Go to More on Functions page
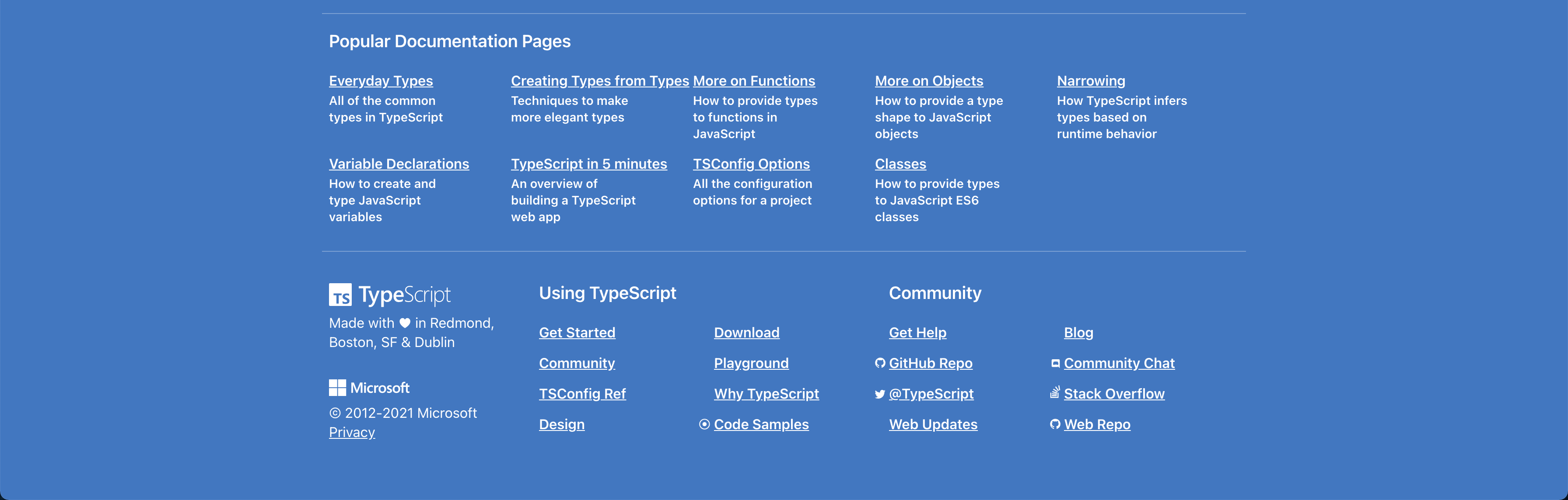This screenshot has width=1568, height=500. (753, 81)
